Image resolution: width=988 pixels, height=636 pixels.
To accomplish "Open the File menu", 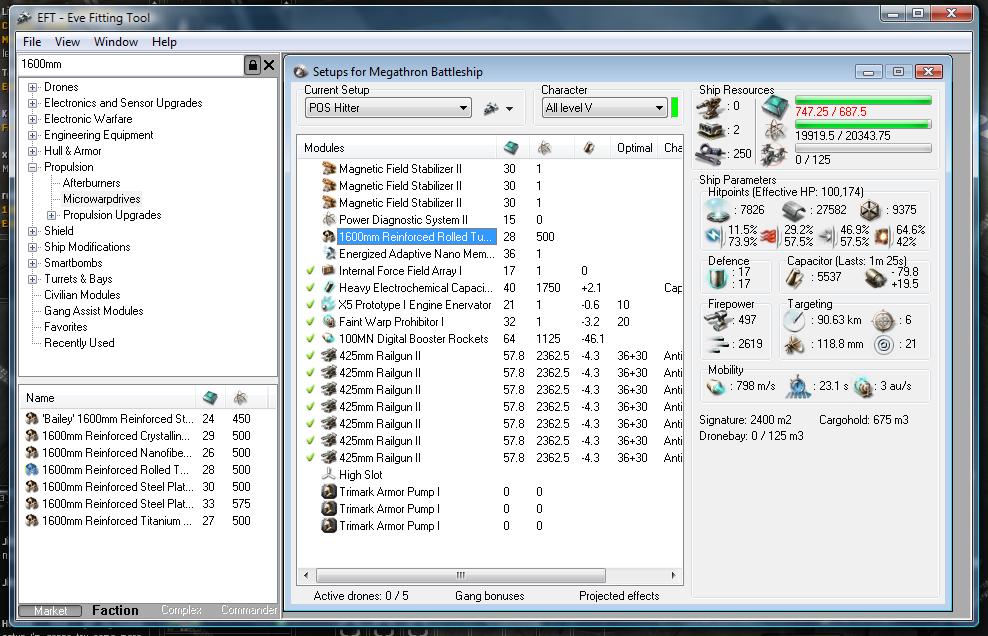I will coord(32,42).
